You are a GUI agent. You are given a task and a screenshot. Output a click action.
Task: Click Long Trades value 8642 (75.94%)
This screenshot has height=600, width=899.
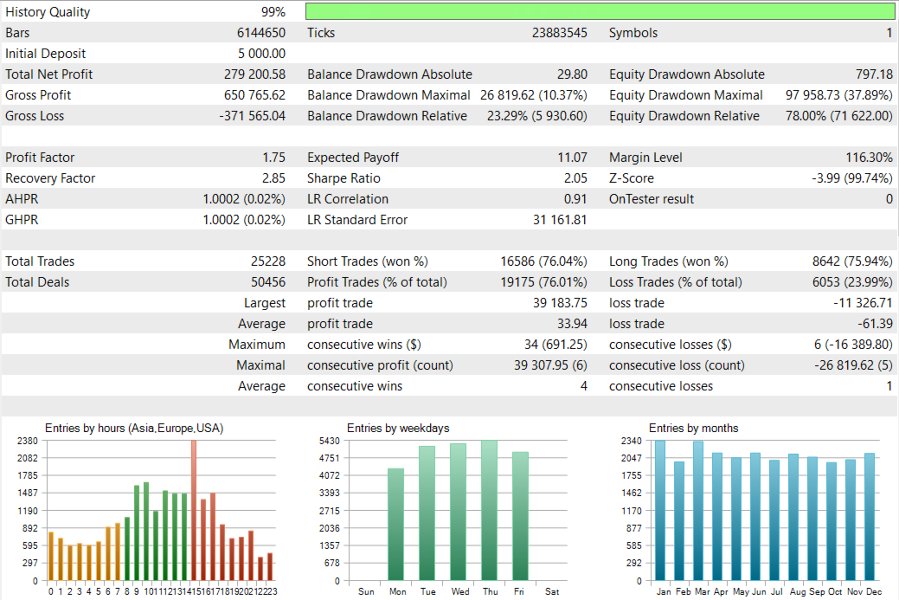click(x=852, y=261)
